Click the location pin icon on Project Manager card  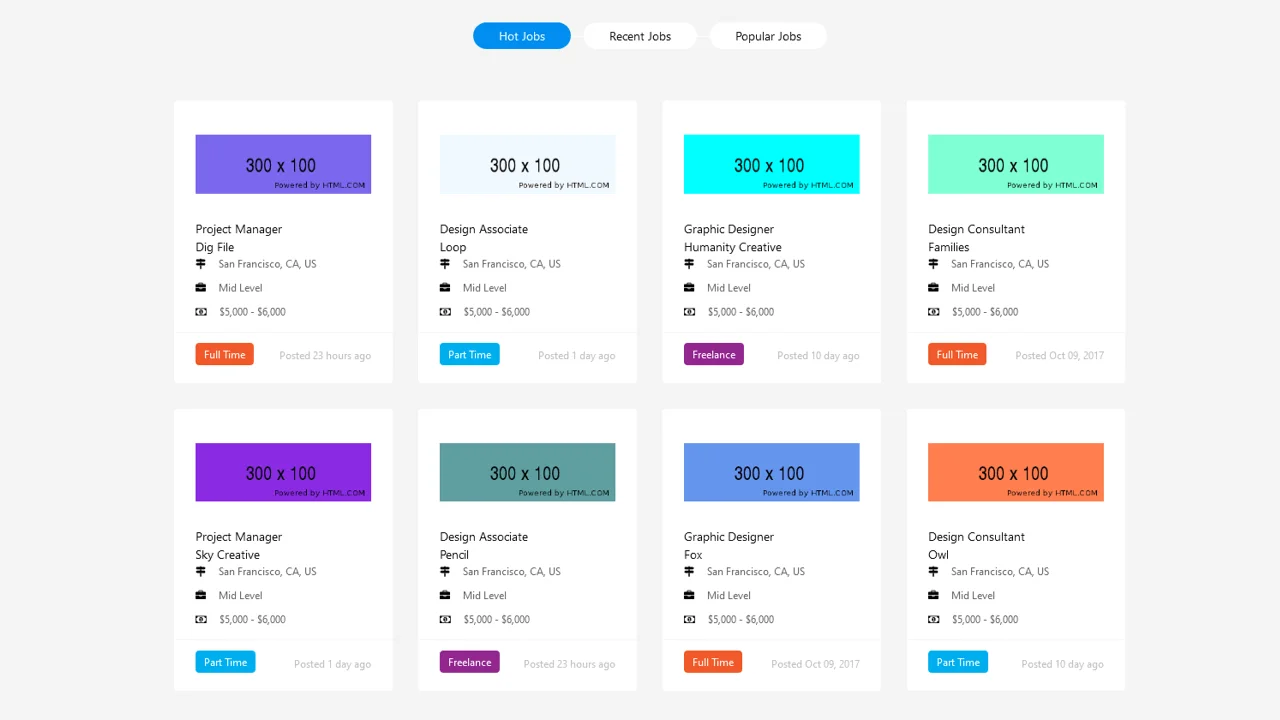coord(200,264)
